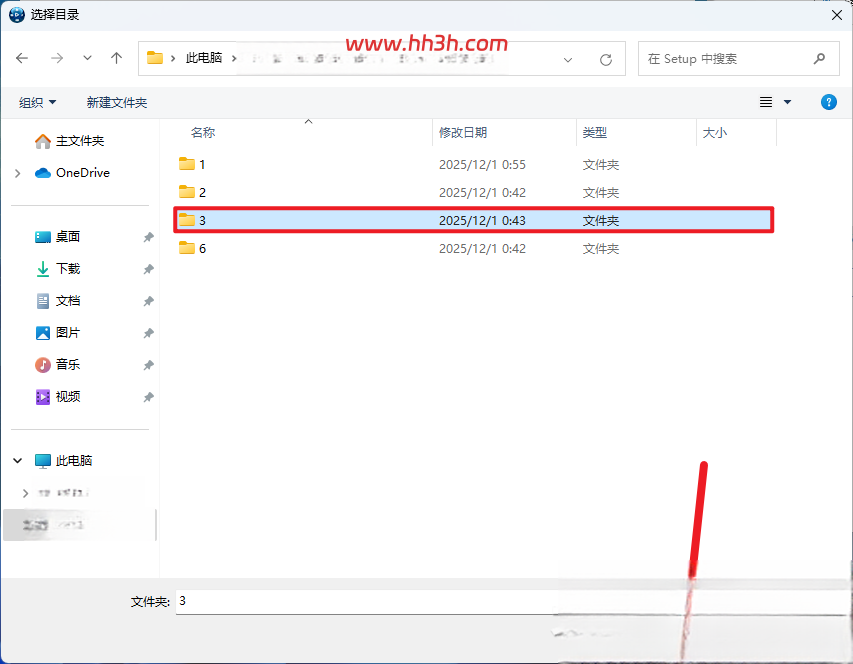Collapse the This PC (此电脑) tree node
Viewport: 853px width, 664px height.
tap(17, 461)
